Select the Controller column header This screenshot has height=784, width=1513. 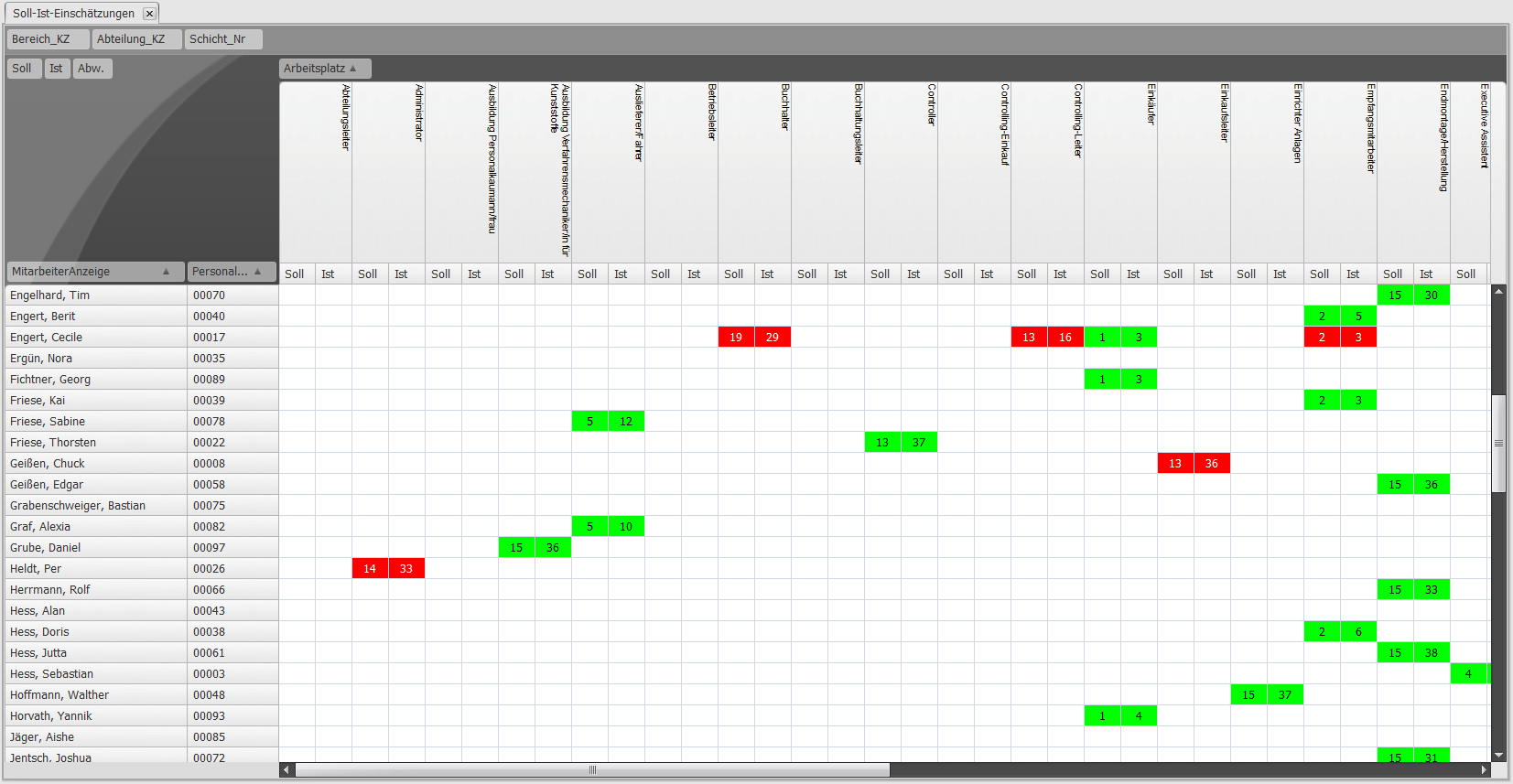click(902, 172)
